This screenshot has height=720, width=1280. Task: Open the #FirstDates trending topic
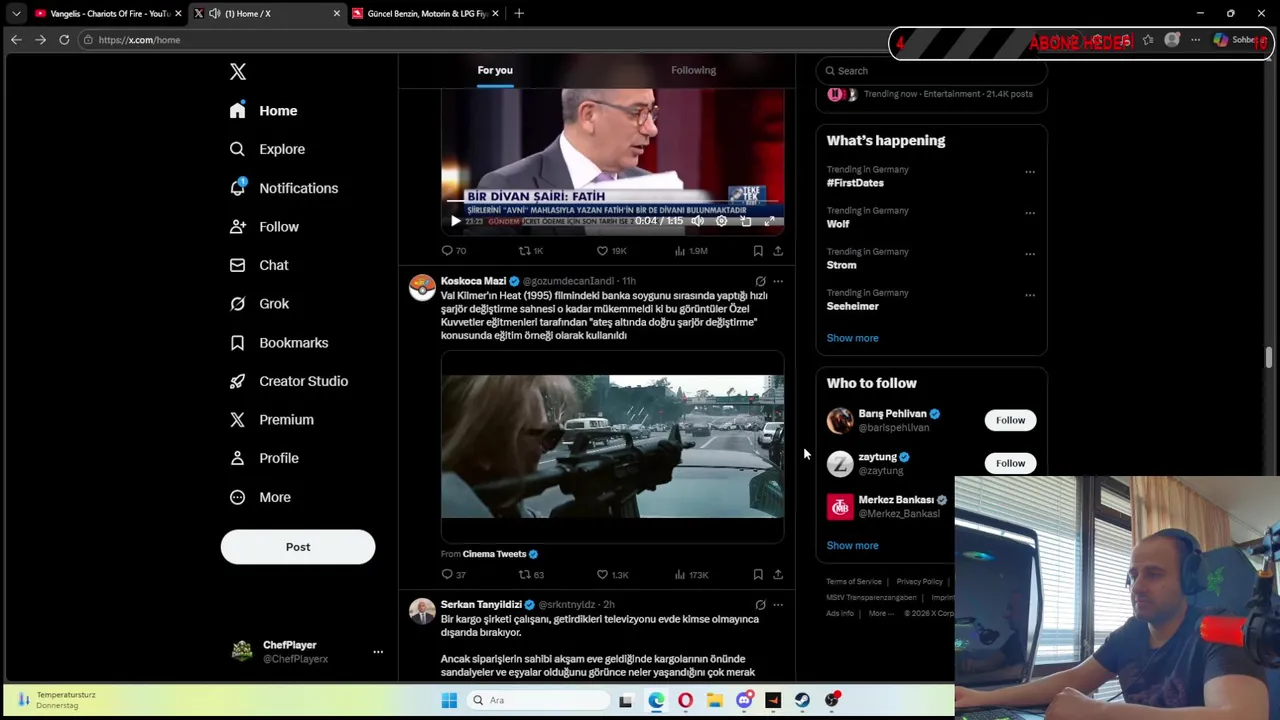tap(855, 183)
